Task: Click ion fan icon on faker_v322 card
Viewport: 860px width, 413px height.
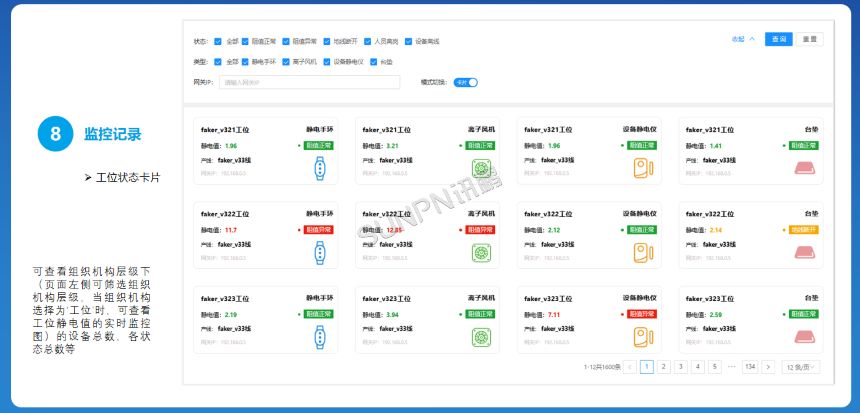Action: 483,253
